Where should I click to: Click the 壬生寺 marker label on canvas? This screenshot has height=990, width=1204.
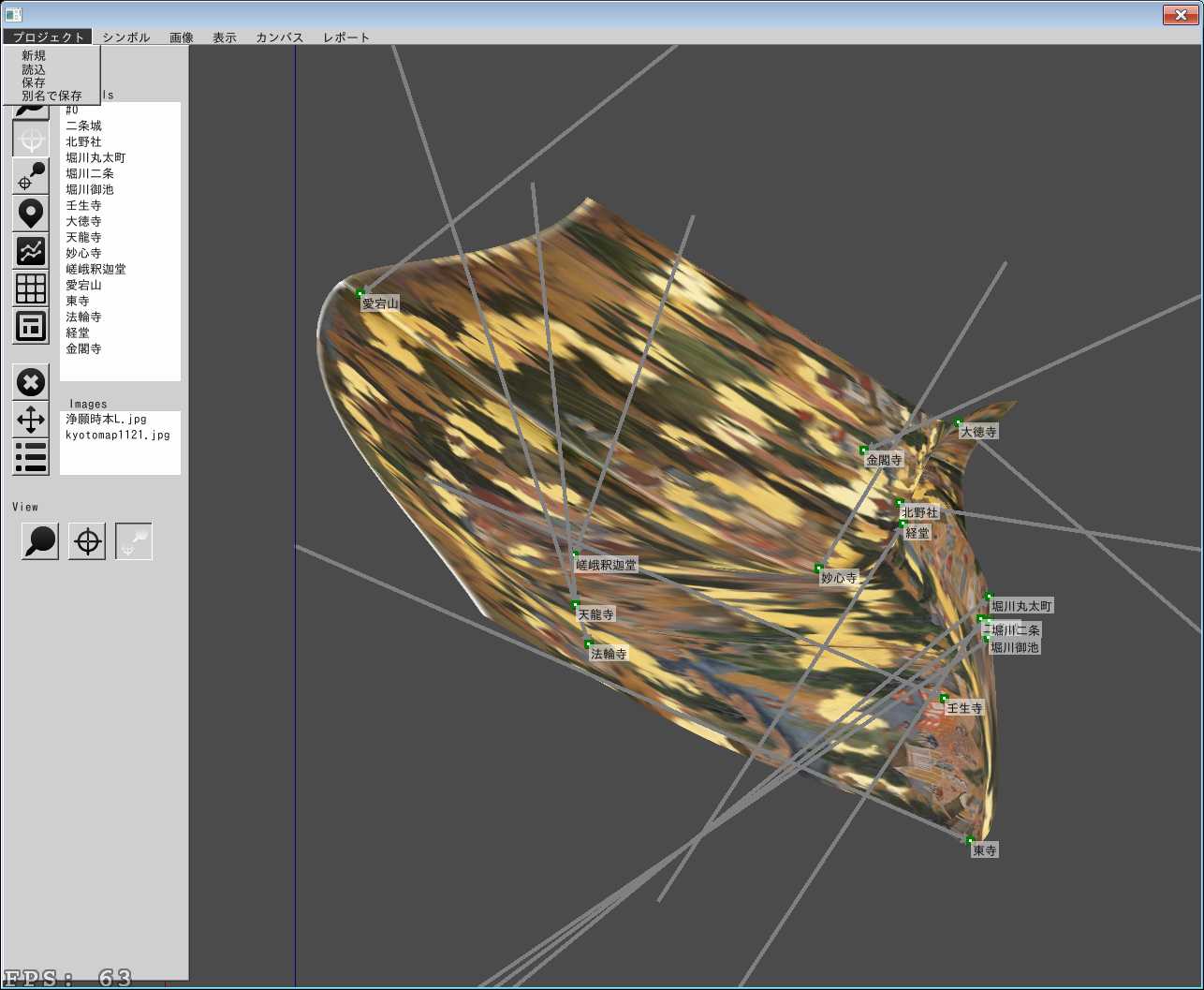click(x=964, y=708)
